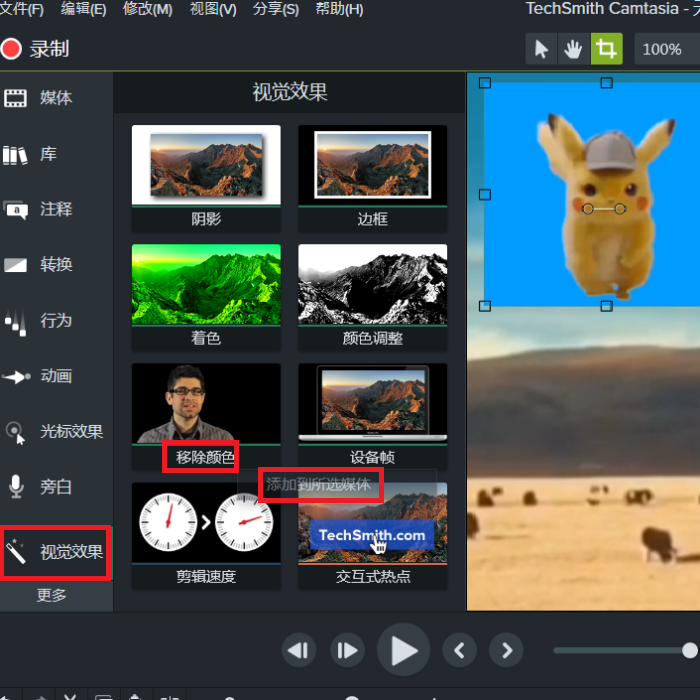
Task: Click the 阴影 effect label
Action: pyautogui.click(x=206, y=219)
